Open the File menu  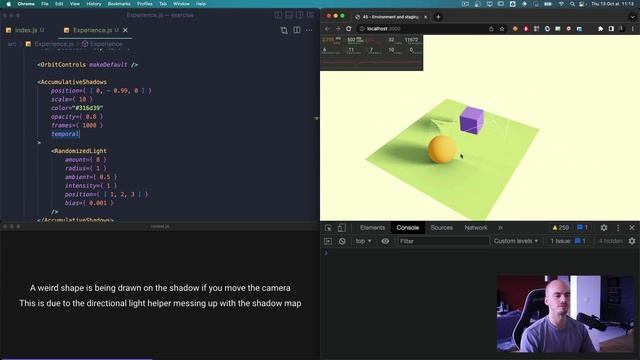pos(45,4)
